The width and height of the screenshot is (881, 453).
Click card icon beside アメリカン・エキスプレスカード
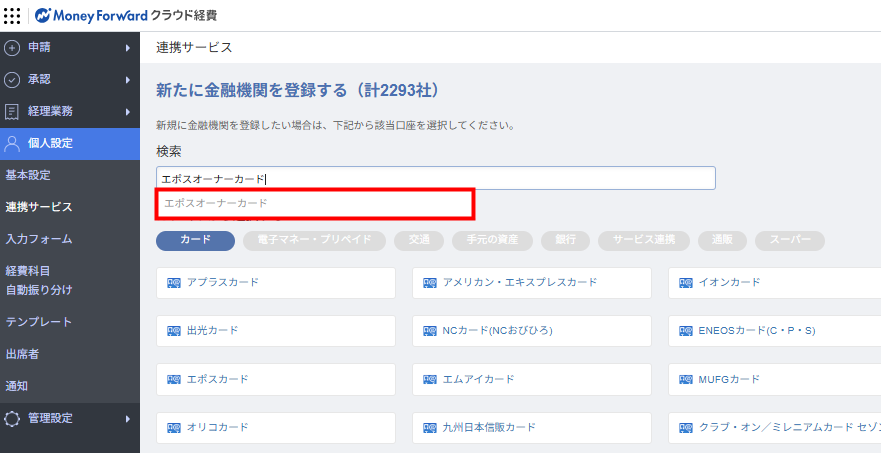coord(430,283)
